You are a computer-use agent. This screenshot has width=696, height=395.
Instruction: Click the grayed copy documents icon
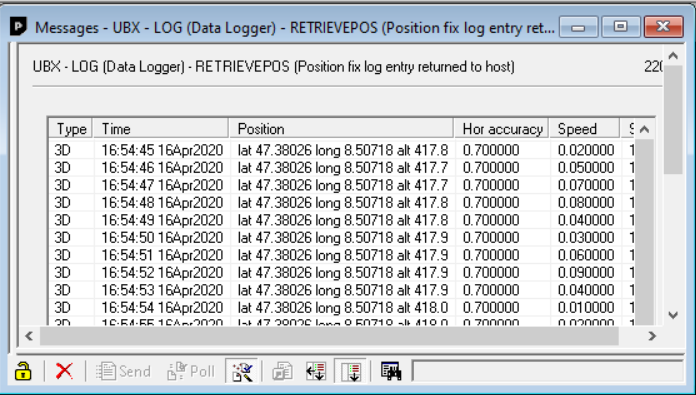click(282, 371)
